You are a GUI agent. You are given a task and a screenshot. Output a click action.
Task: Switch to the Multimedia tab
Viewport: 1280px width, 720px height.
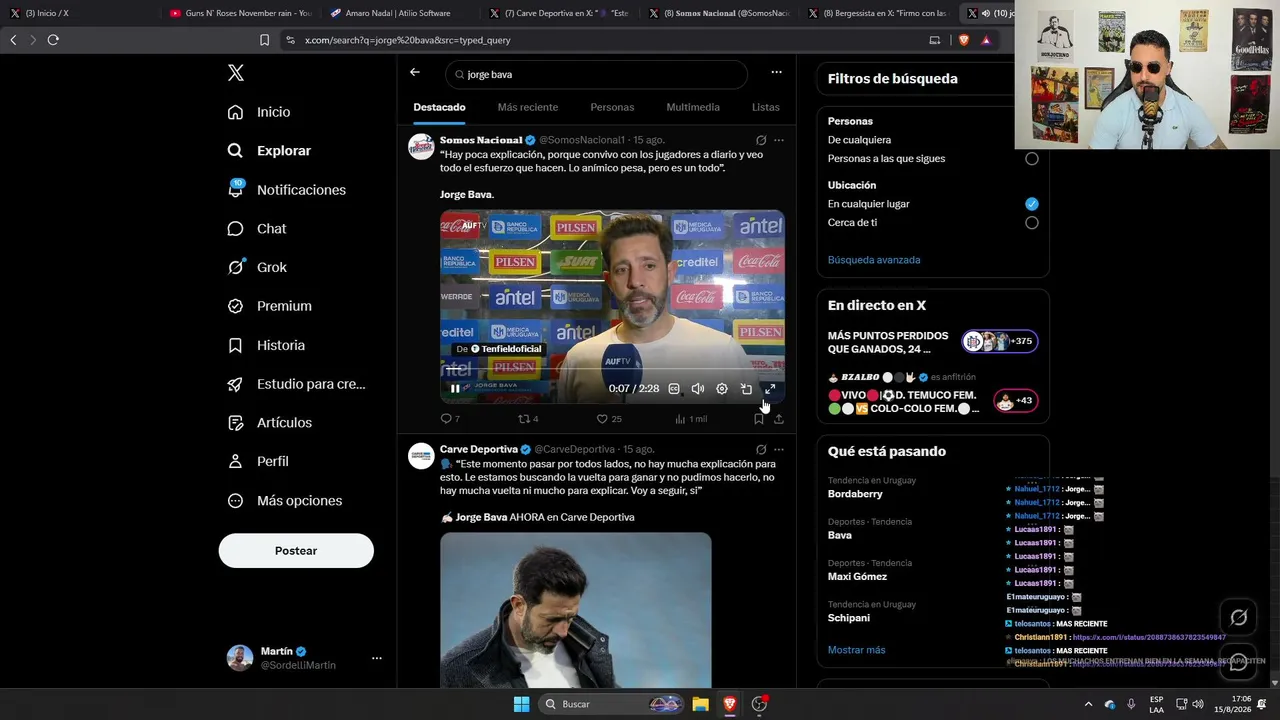(x=693, y=107)
